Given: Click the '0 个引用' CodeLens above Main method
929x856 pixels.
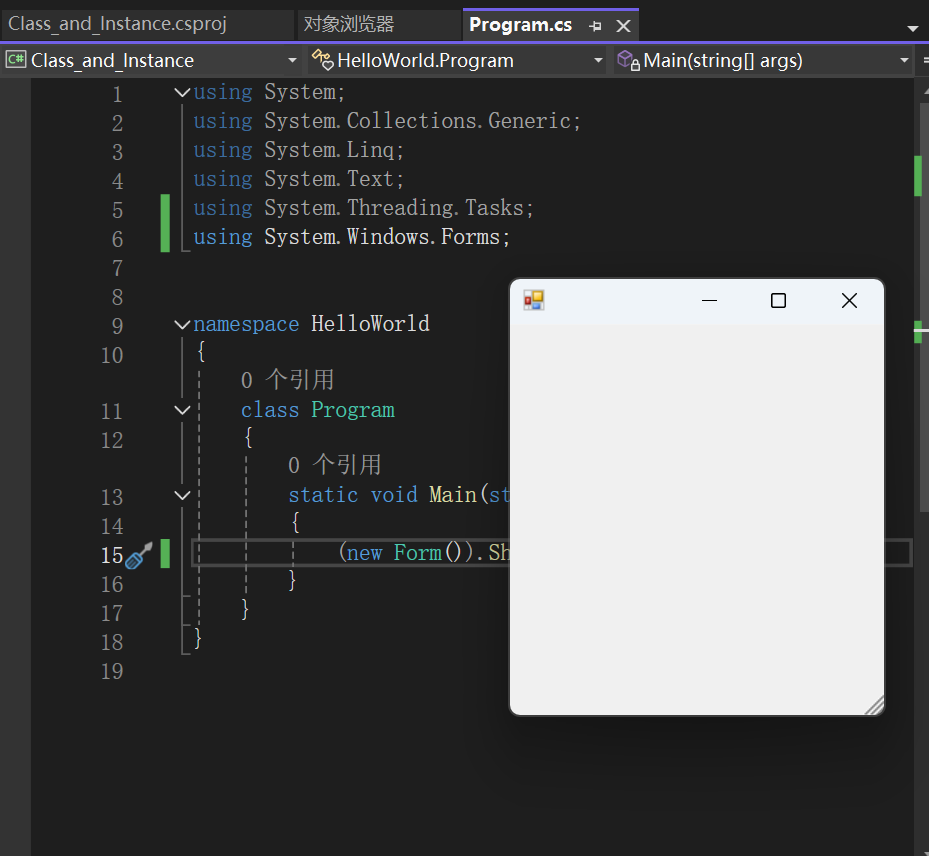Looking at the screenshot, I should (335, 466).
